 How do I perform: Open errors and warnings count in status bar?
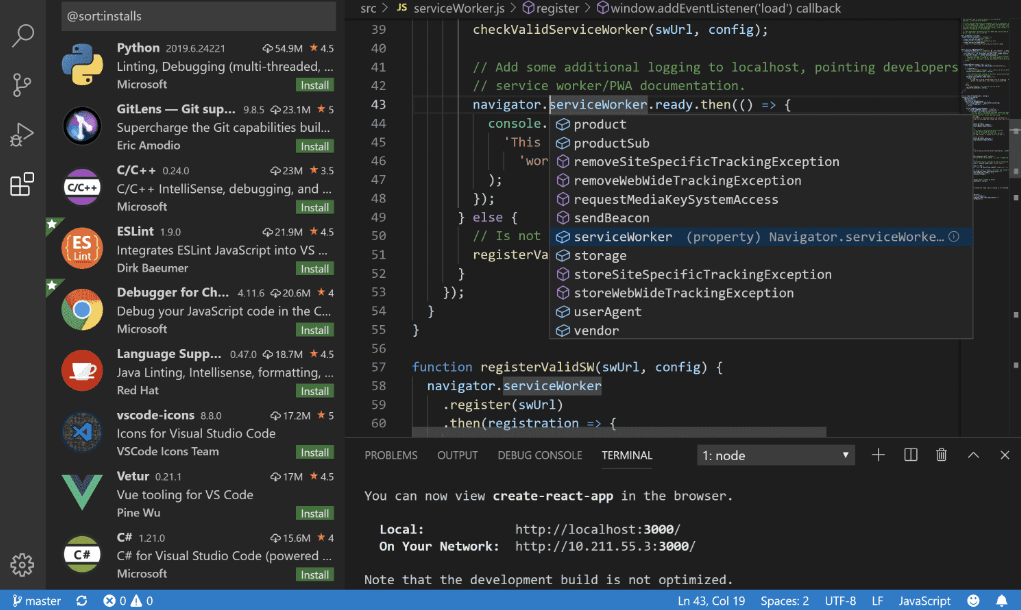tap(128, 601)
